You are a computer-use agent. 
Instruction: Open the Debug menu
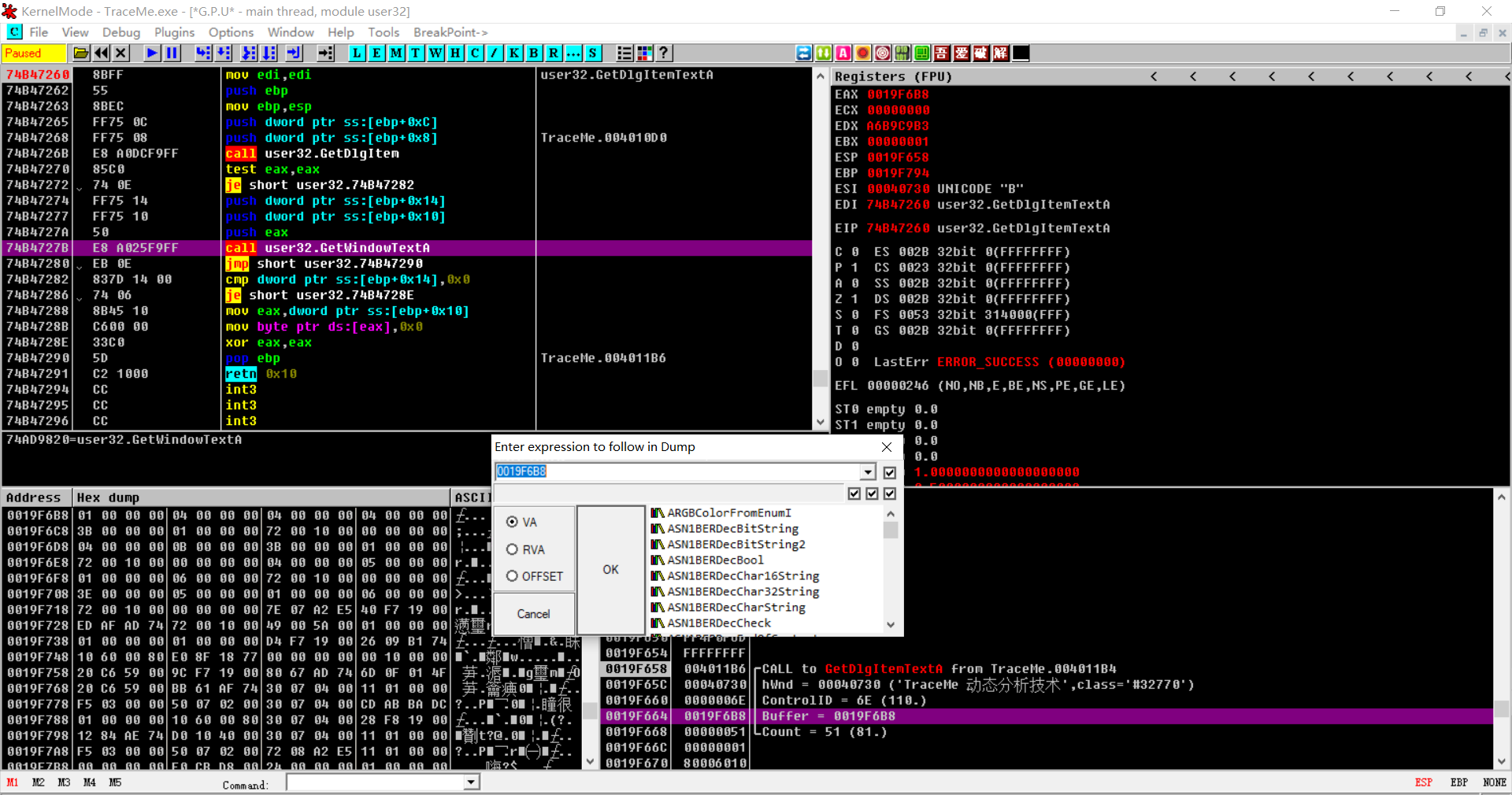121,32
